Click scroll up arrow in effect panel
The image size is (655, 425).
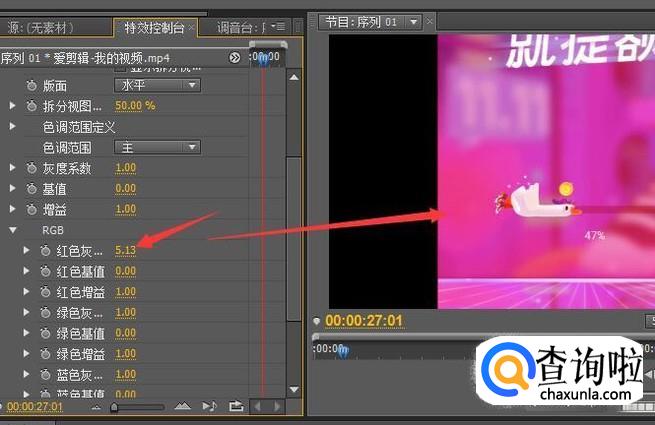[294, 77]
